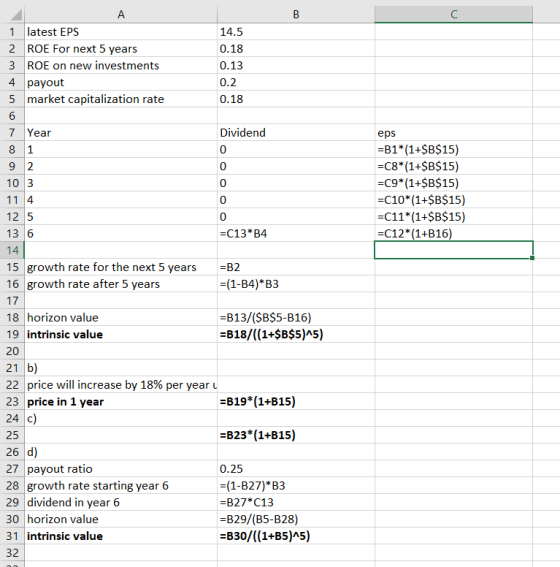
Task: Click the Dividend header cell
Action: 296,133
